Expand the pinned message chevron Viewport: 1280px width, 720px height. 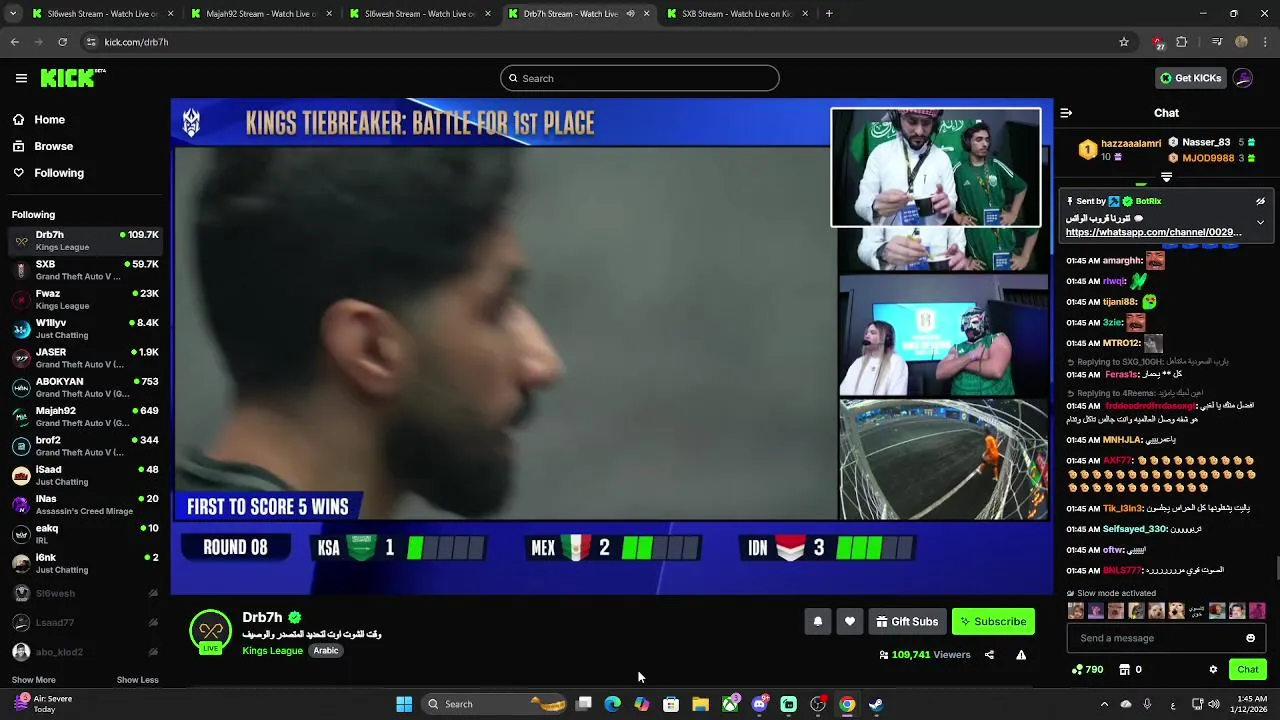[1260, 222]
